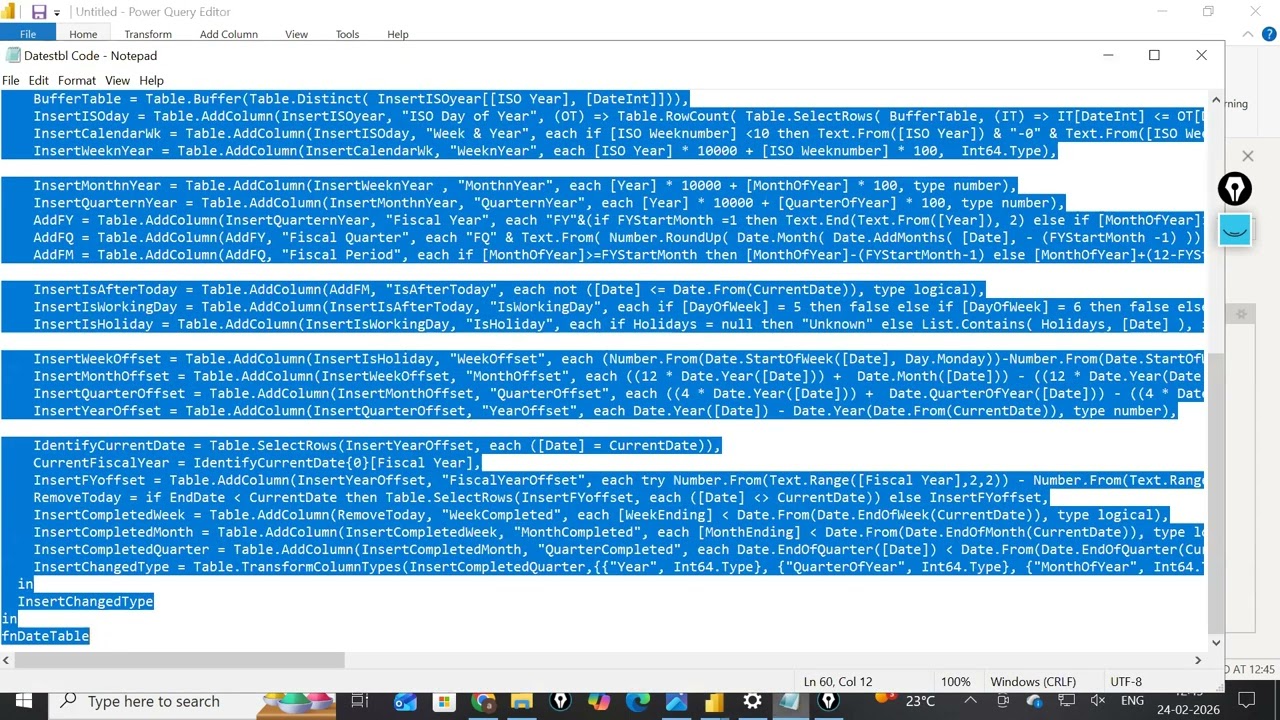Click the pen app icon right of Notepad on taskbar

(x=829, y=701)
